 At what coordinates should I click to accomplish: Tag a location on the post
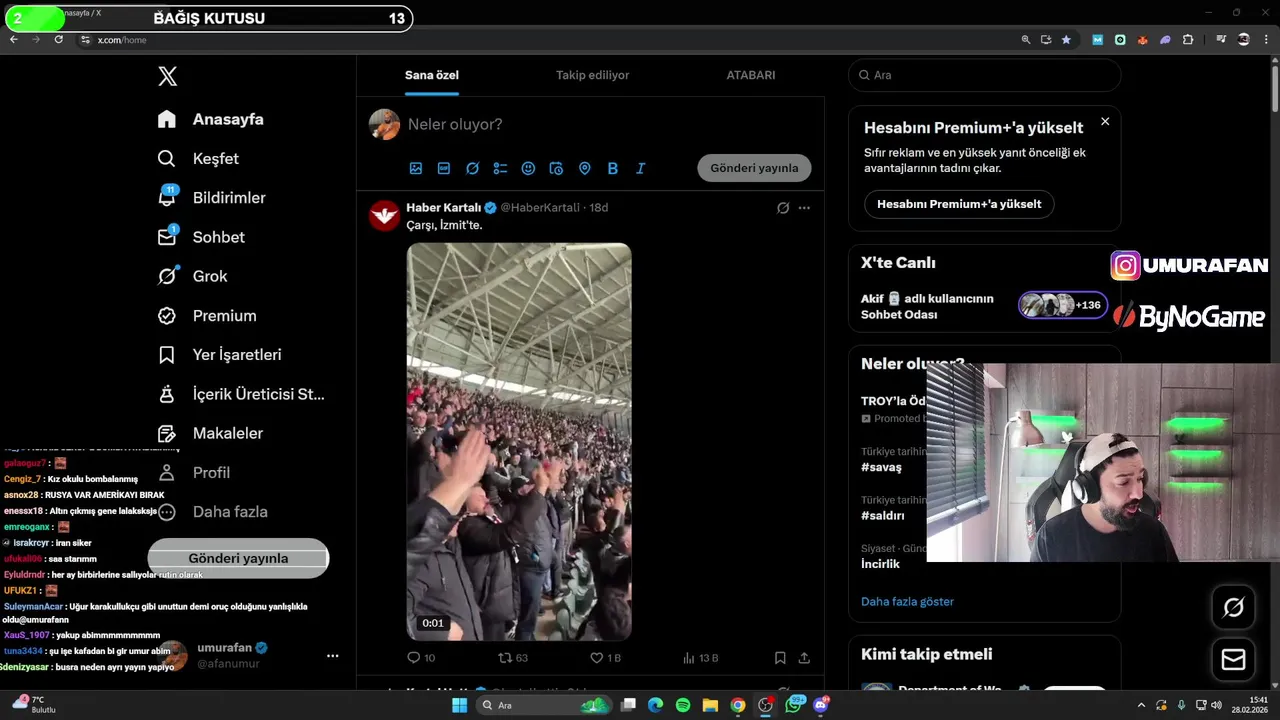click(x=585, y=168)
